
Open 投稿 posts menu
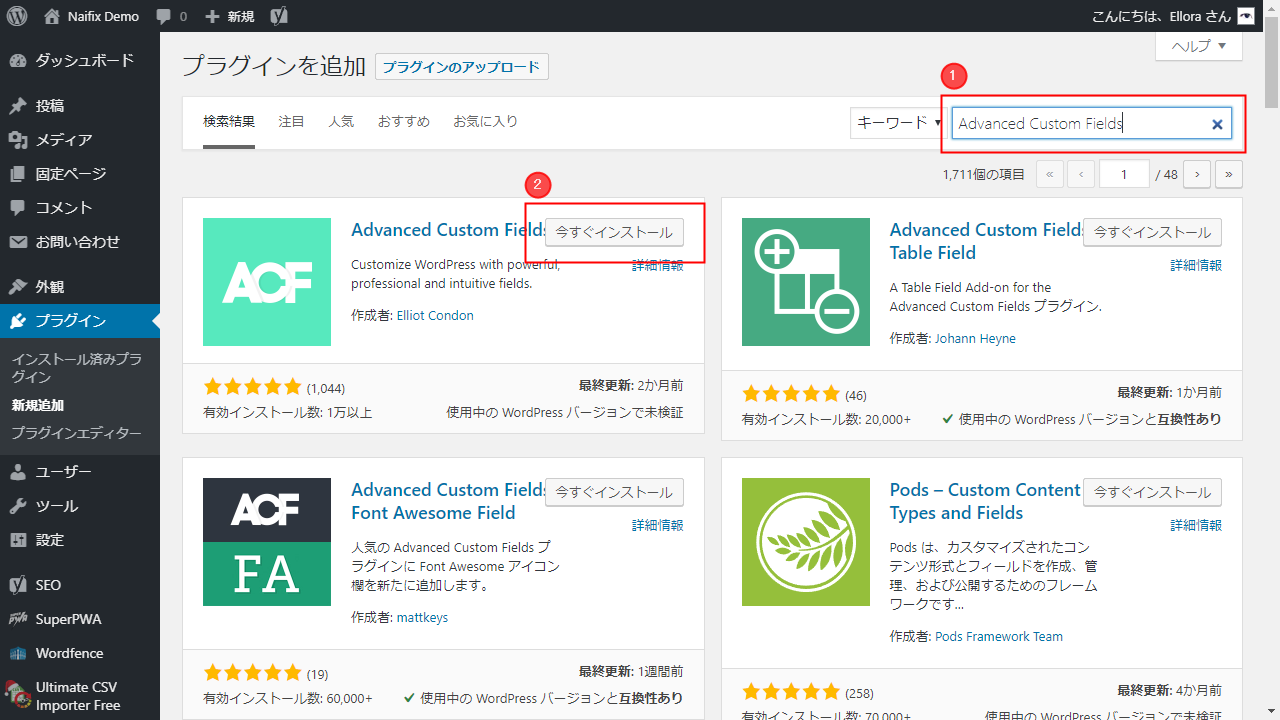pos(80,106)
